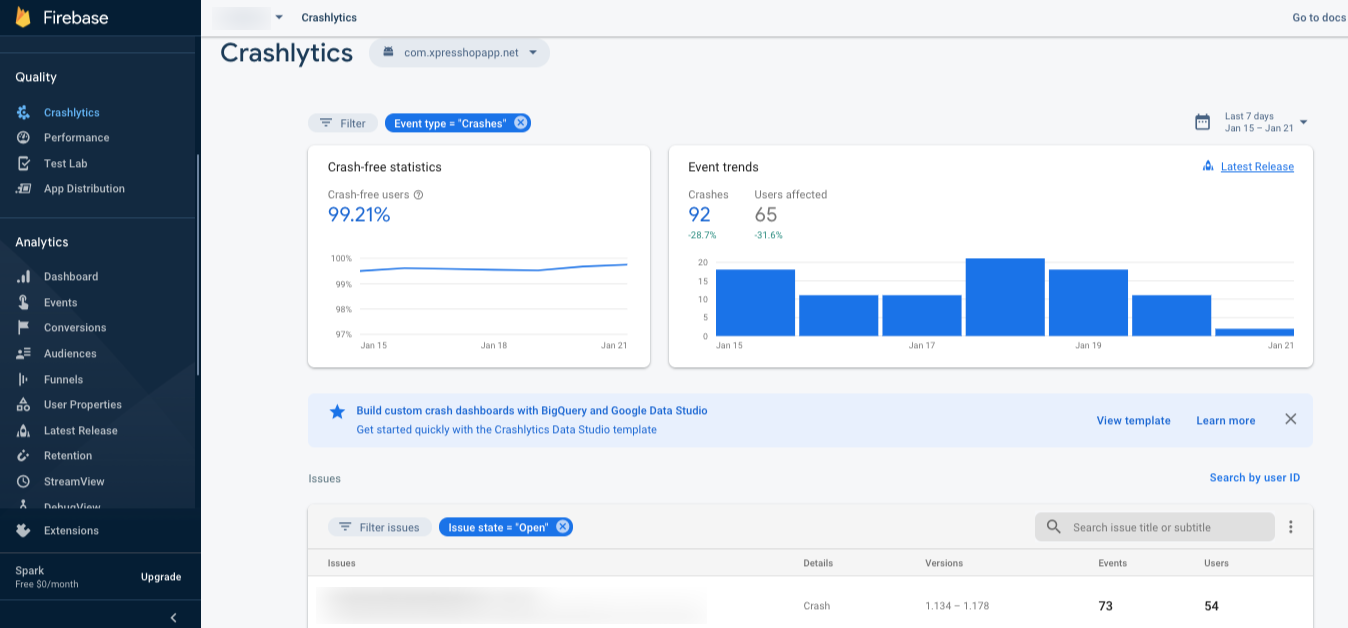Click the App Distribution icon
Screen dimensions: 1348x628
coord(23,189)
